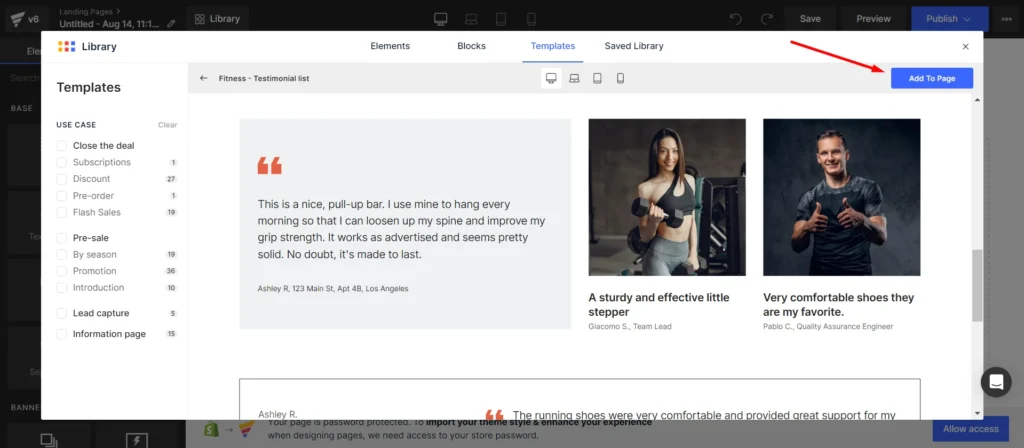Select laptop preview icon in template bar

574,78
